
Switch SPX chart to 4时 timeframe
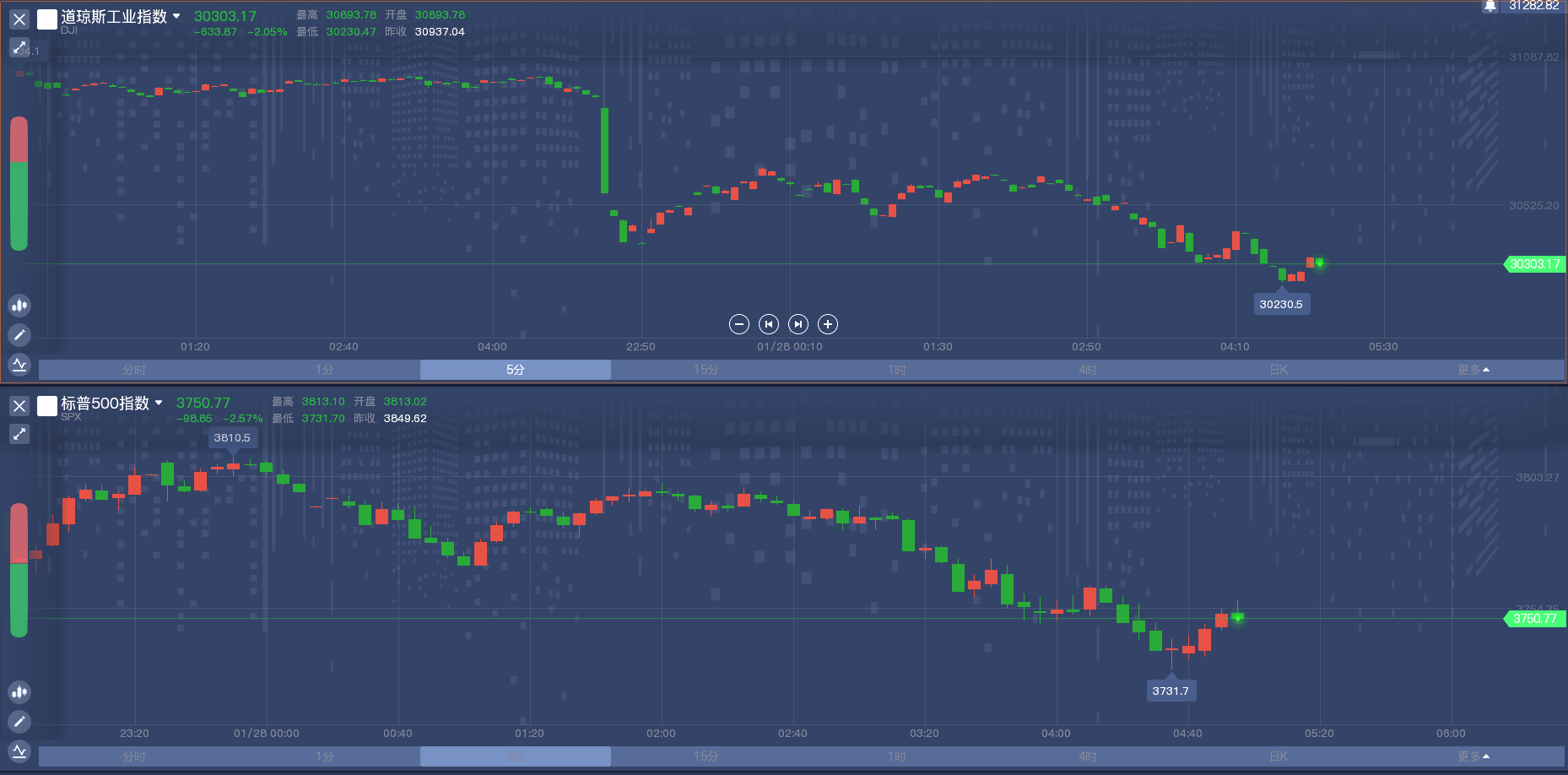1088,756
